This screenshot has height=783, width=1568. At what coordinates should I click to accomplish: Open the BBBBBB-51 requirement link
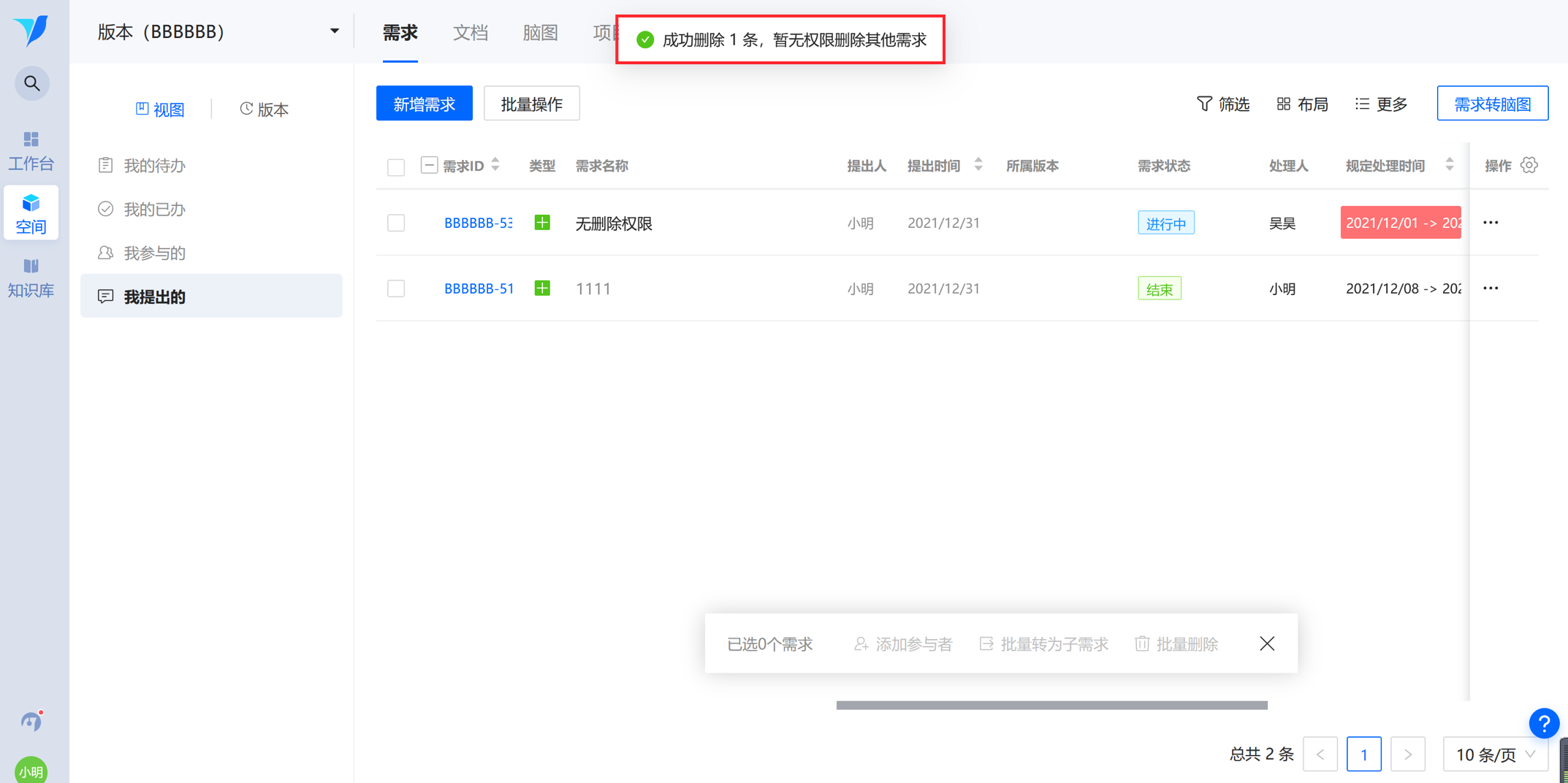click(479, 289)
